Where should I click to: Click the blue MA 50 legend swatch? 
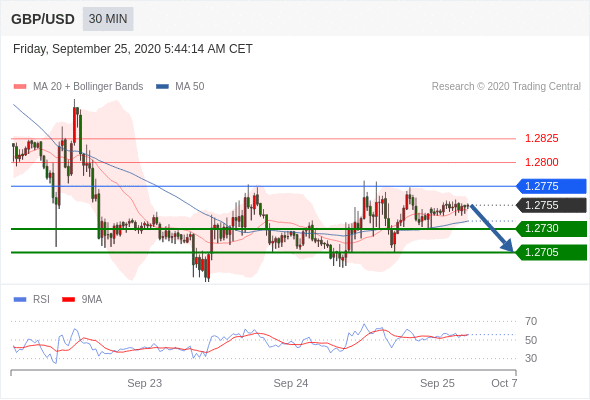[x=162, y=87]
